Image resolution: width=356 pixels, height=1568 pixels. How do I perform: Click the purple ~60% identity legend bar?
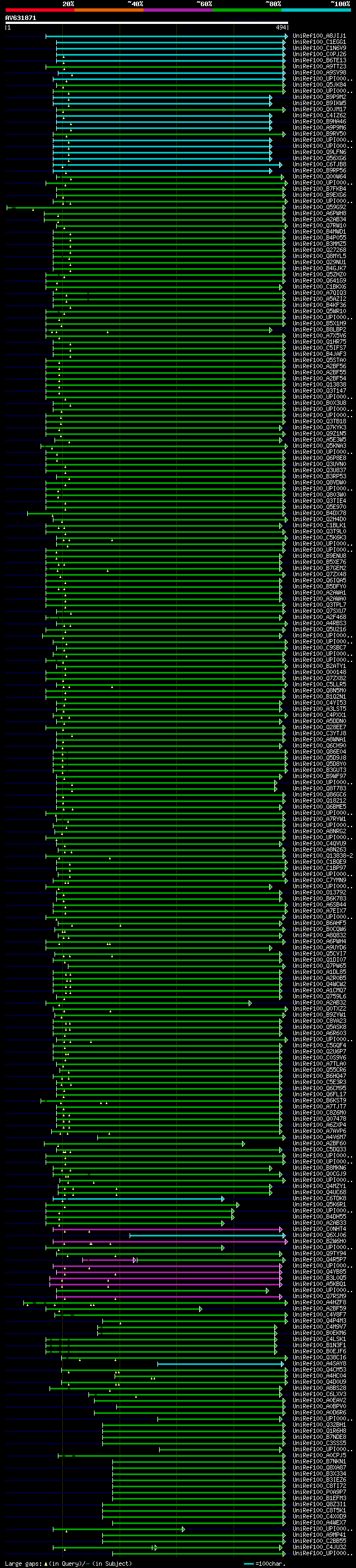pos(179,10)
